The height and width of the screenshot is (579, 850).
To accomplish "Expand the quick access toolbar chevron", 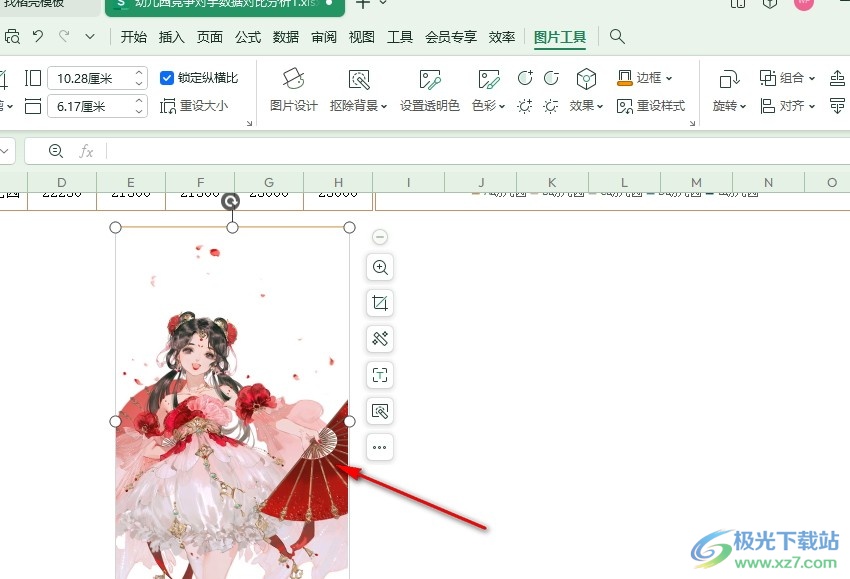I will coord(90,36).
